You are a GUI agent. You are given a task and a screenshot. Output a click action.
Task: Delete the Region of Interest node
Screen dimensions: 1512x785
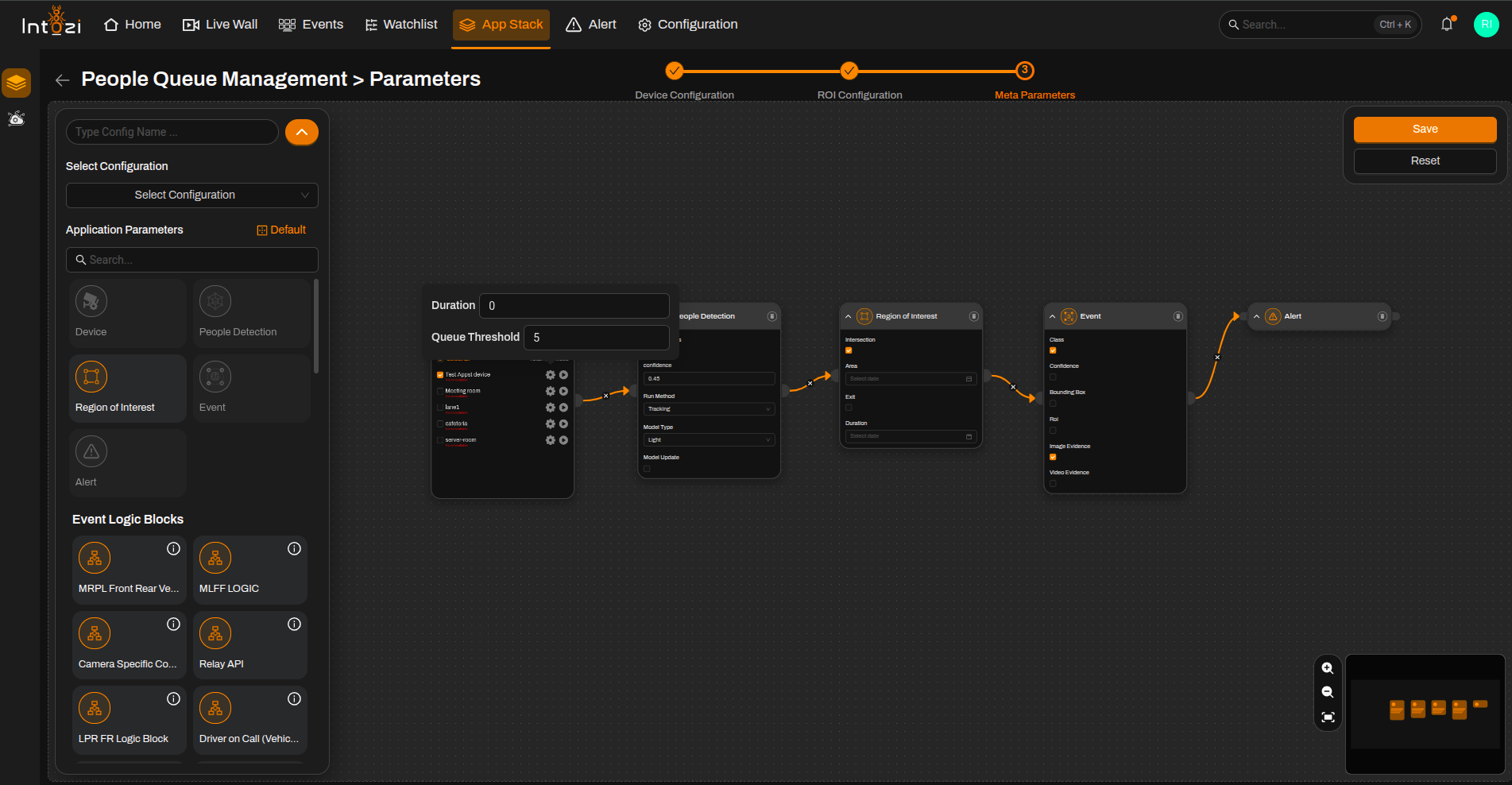pyautogui.click(x=973, y=316)
